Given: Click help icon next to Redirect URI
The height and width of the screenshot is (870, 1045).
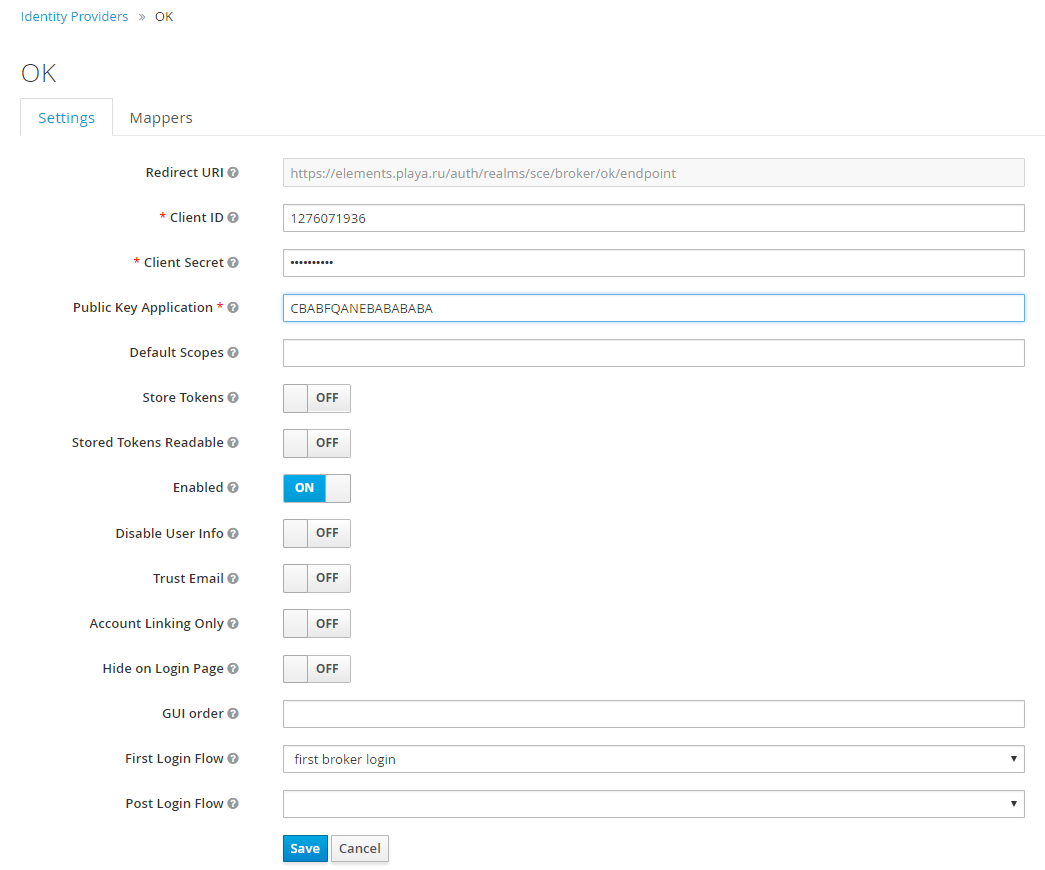Looking at the screenshot, I should [233, 173].
